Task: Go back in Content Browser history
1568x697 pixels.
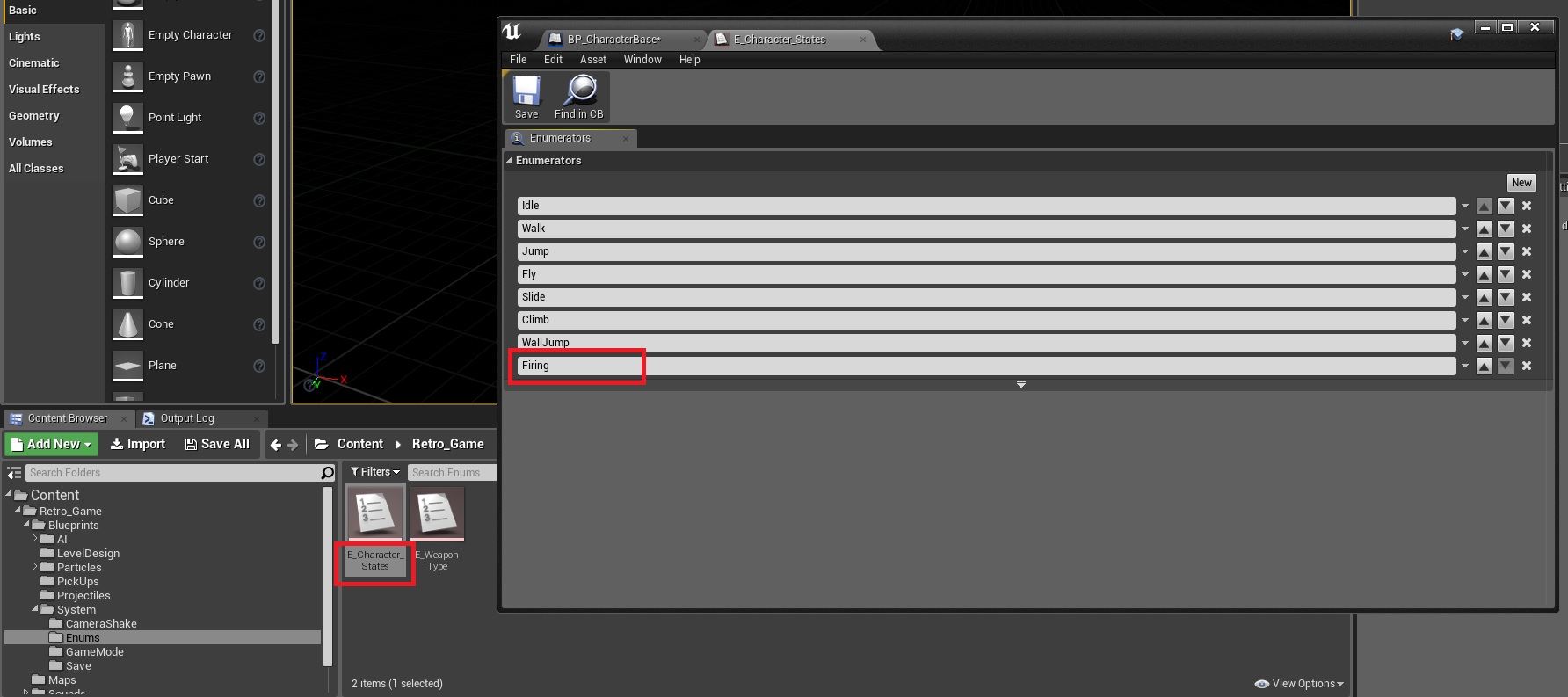Action: point(276,445)
